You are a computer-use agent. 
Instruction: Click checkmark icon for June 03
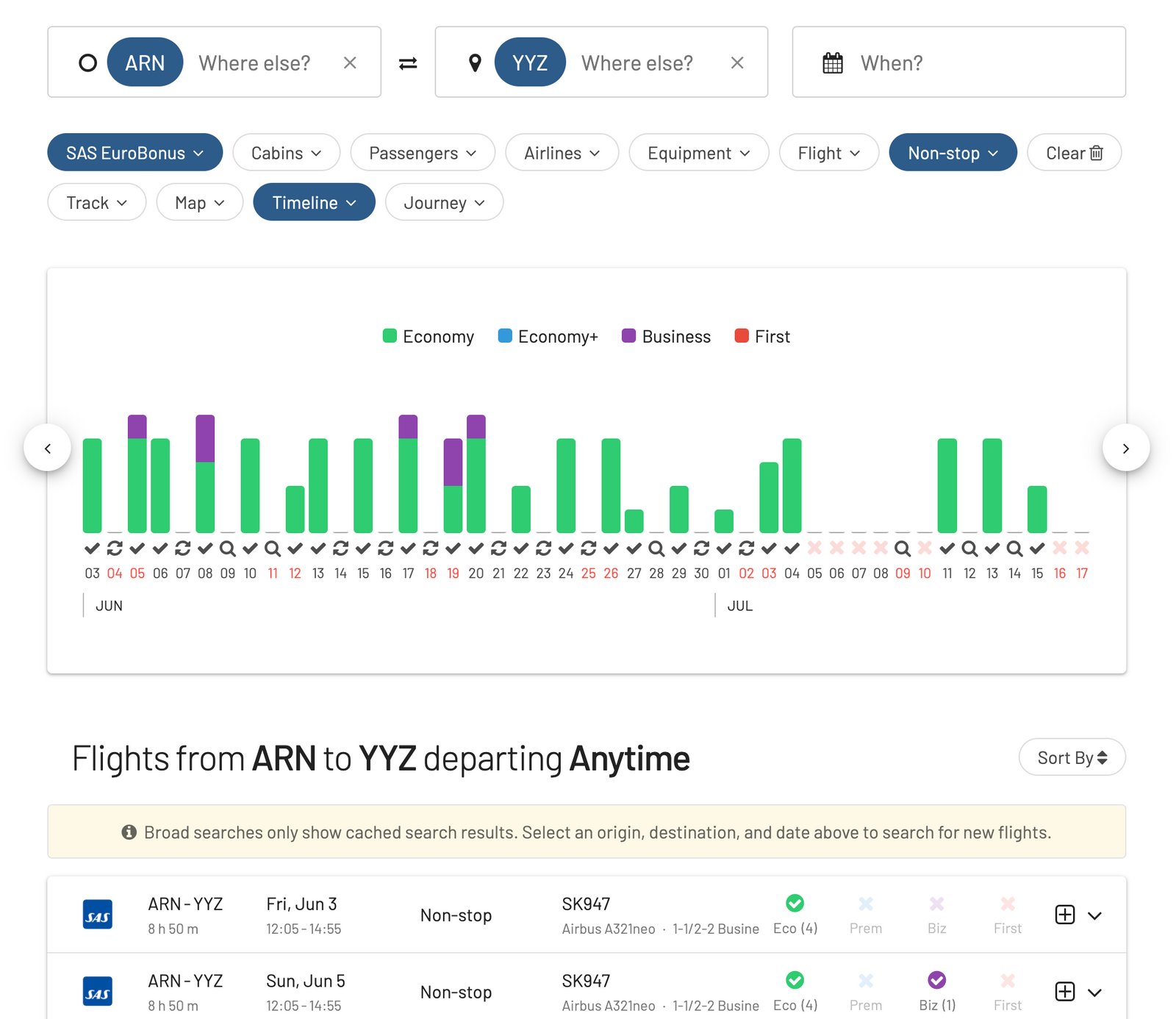[x=92, y=548]
